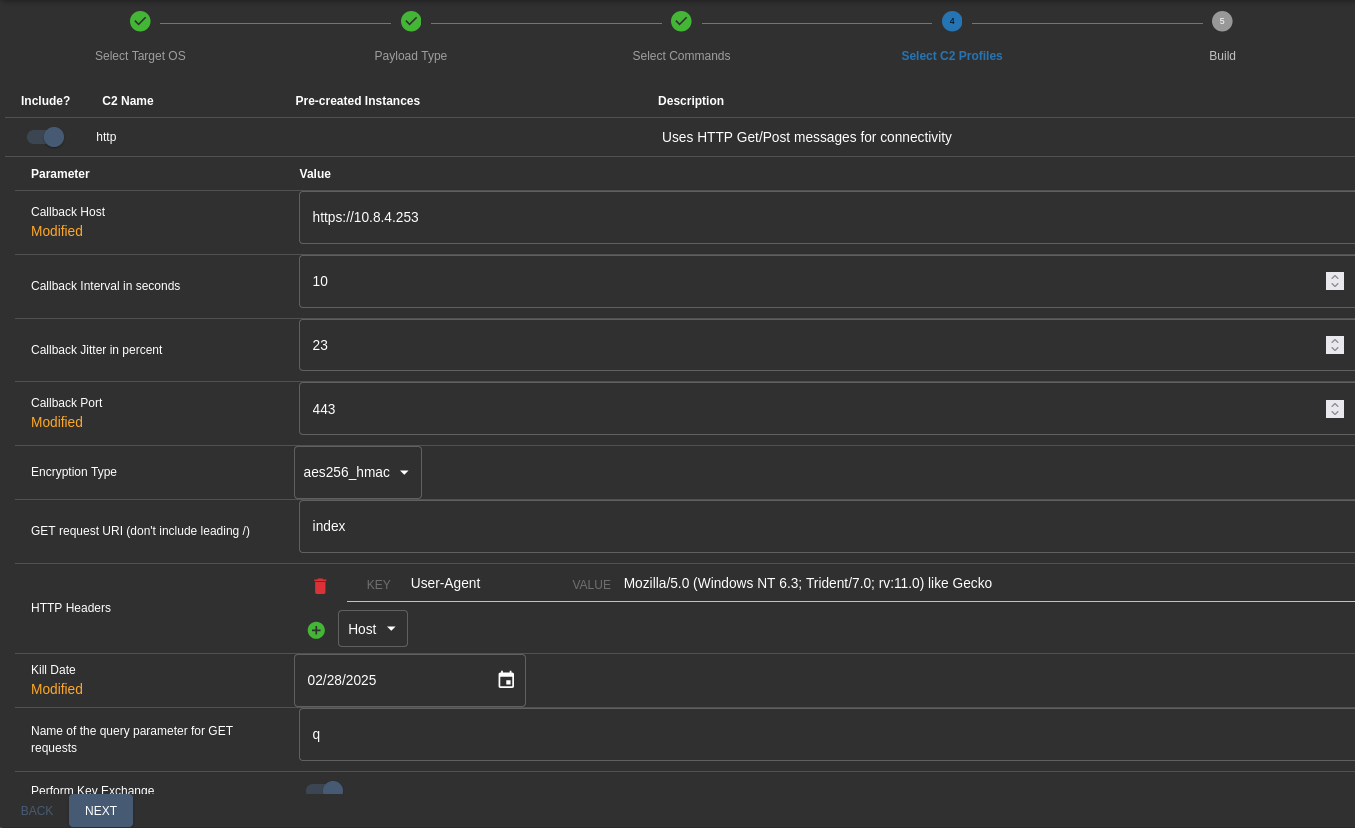Click the NEXT button
The height and width of the screenshot is (828, 1355).
pos(101,811)
